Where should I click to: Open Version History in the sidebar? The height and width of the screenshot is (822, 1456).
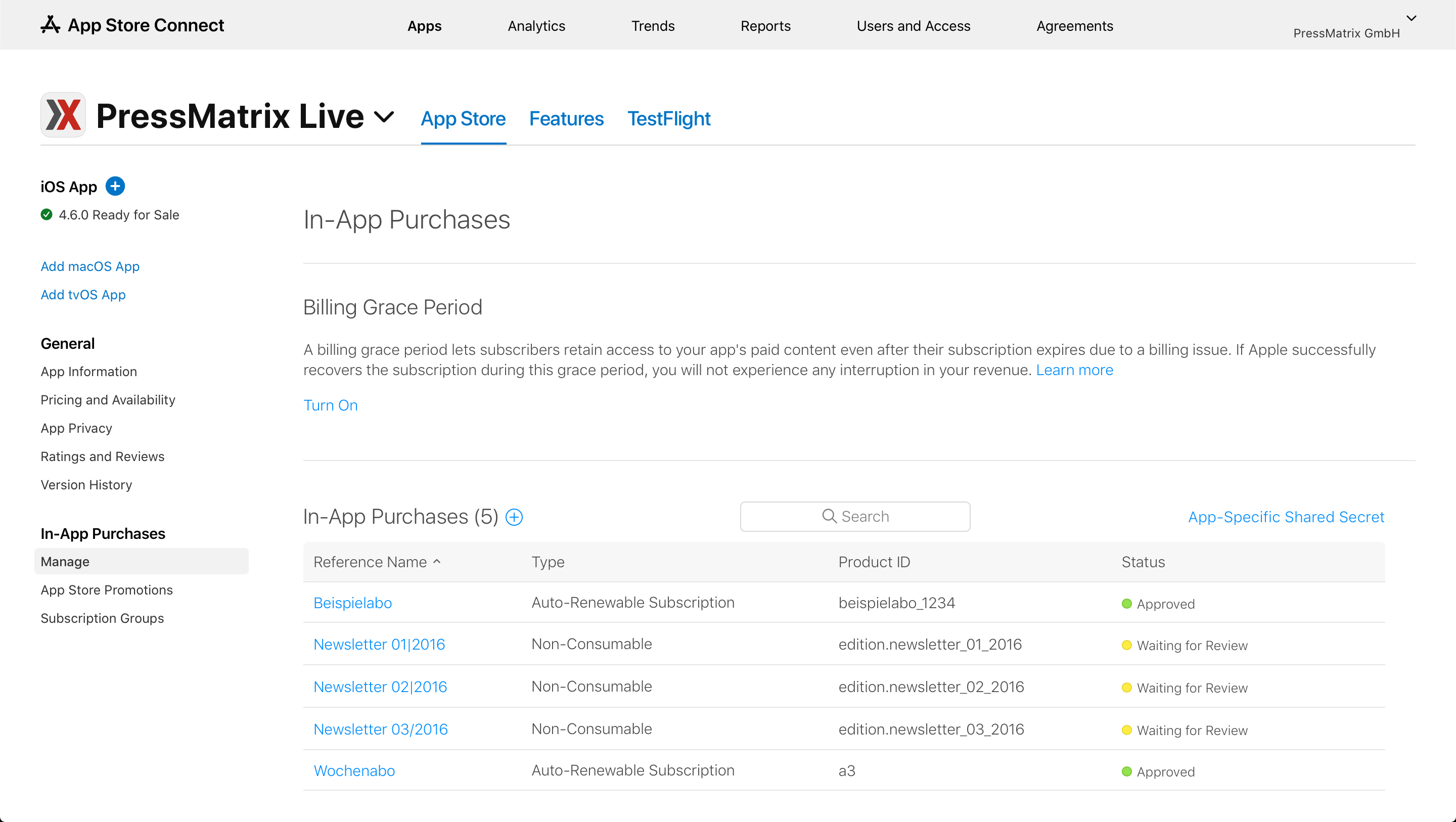coord(86,484)
